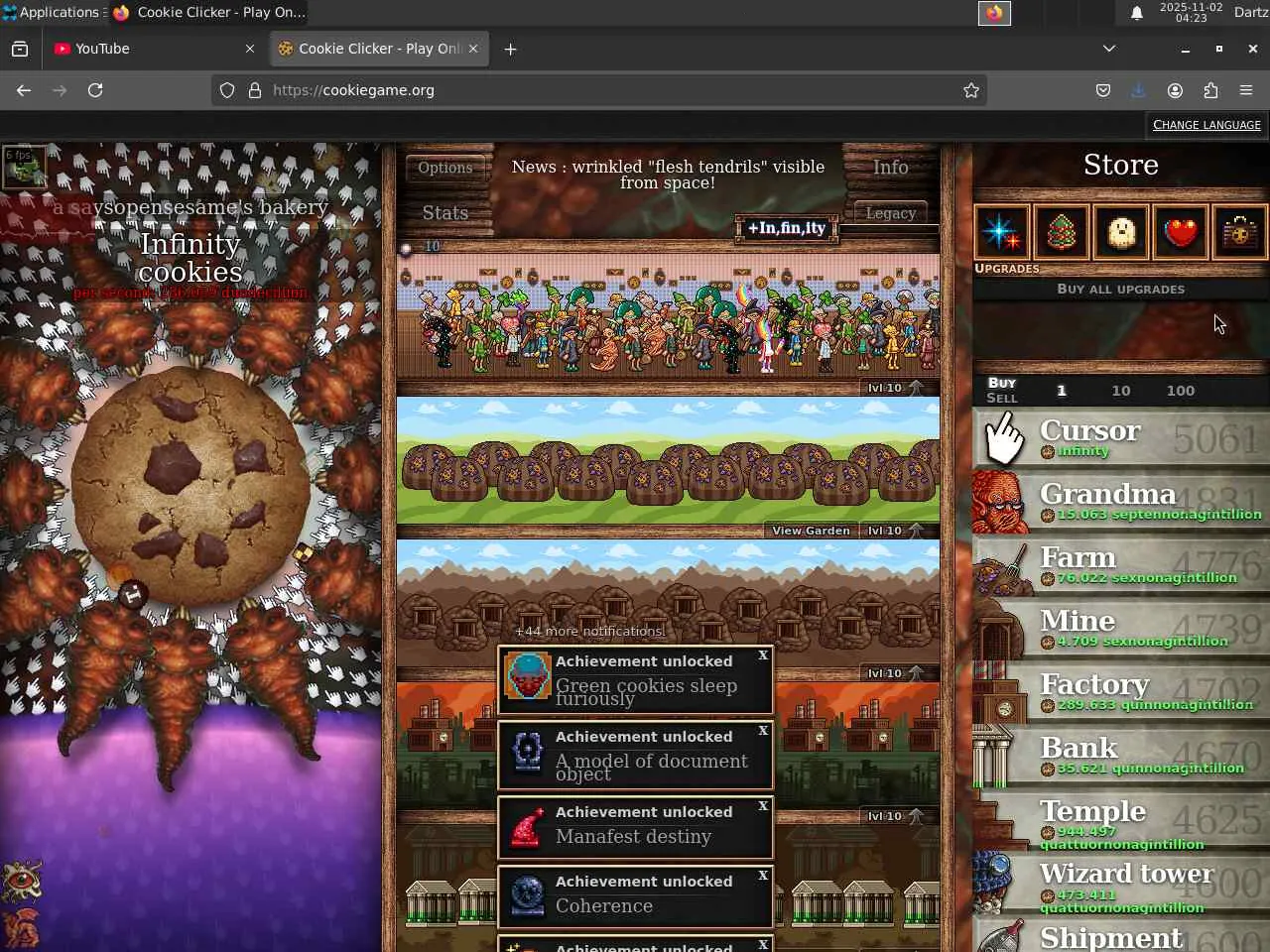1270x952 pixels.
Task: Save the page to Pocket
Action: pyautogui.click(x=1103, y=90)
